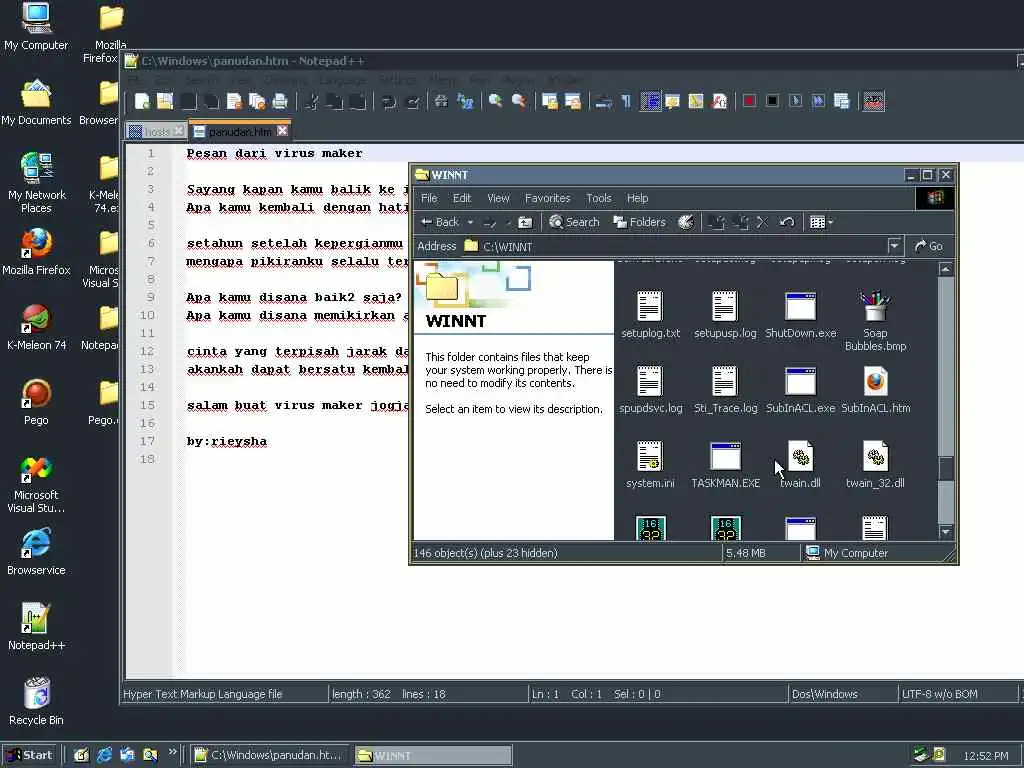Screen dimensions: 1024x768
Task: Select the Notepad++ desktop shortcut
Action: pos(36,626)
